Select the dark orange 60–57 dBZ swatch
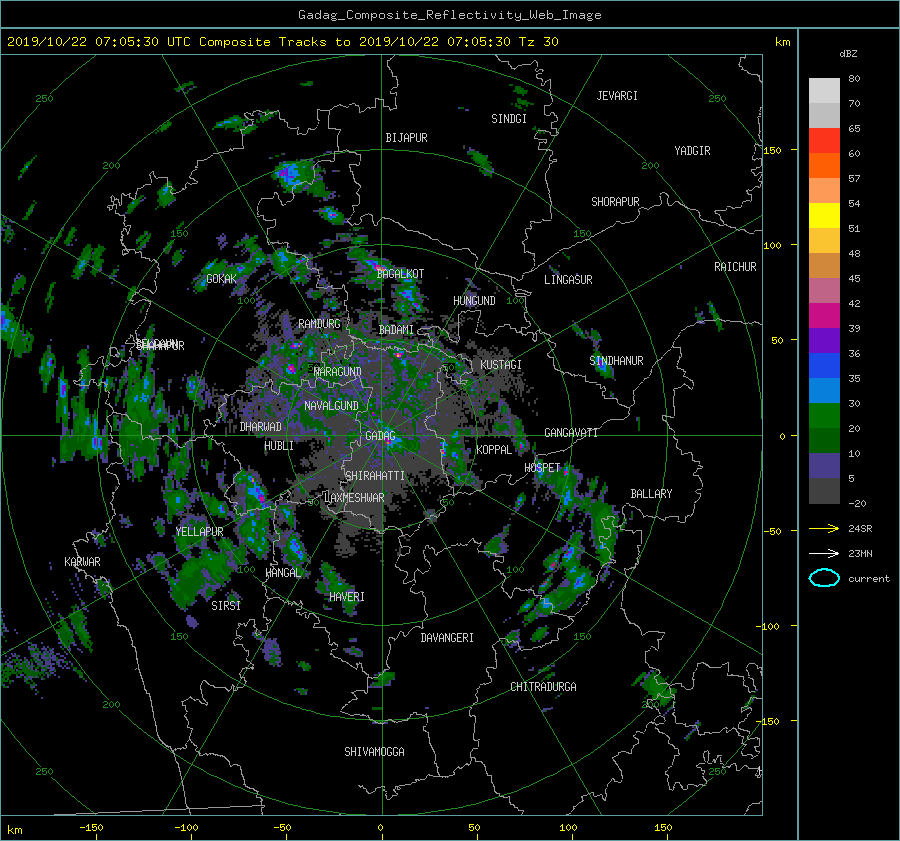The width and height of the screenshot is (900, 841). 824,166
